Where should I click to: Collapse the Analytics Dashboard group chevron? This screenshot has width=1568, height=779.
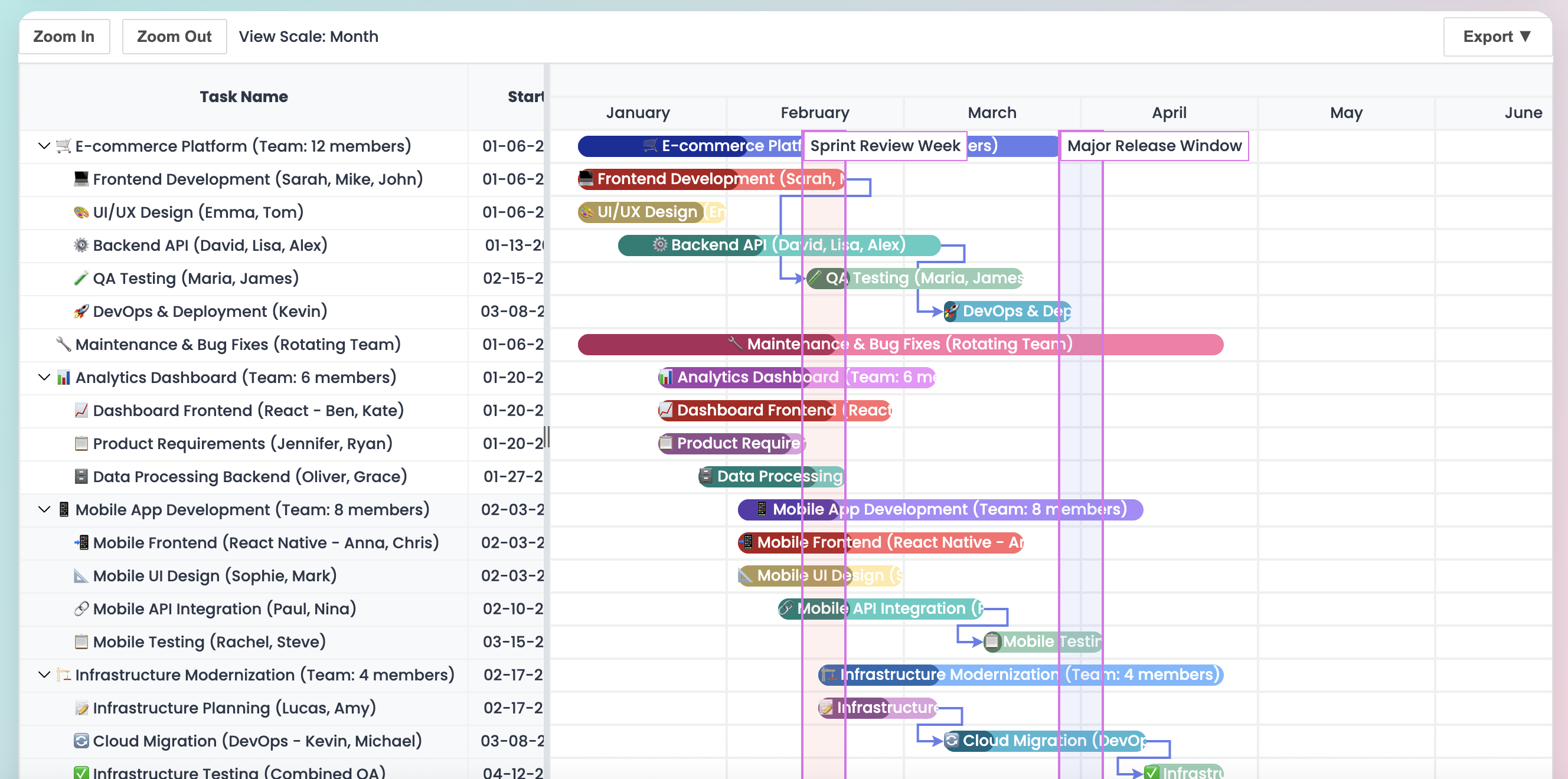[x=44, y=378]
